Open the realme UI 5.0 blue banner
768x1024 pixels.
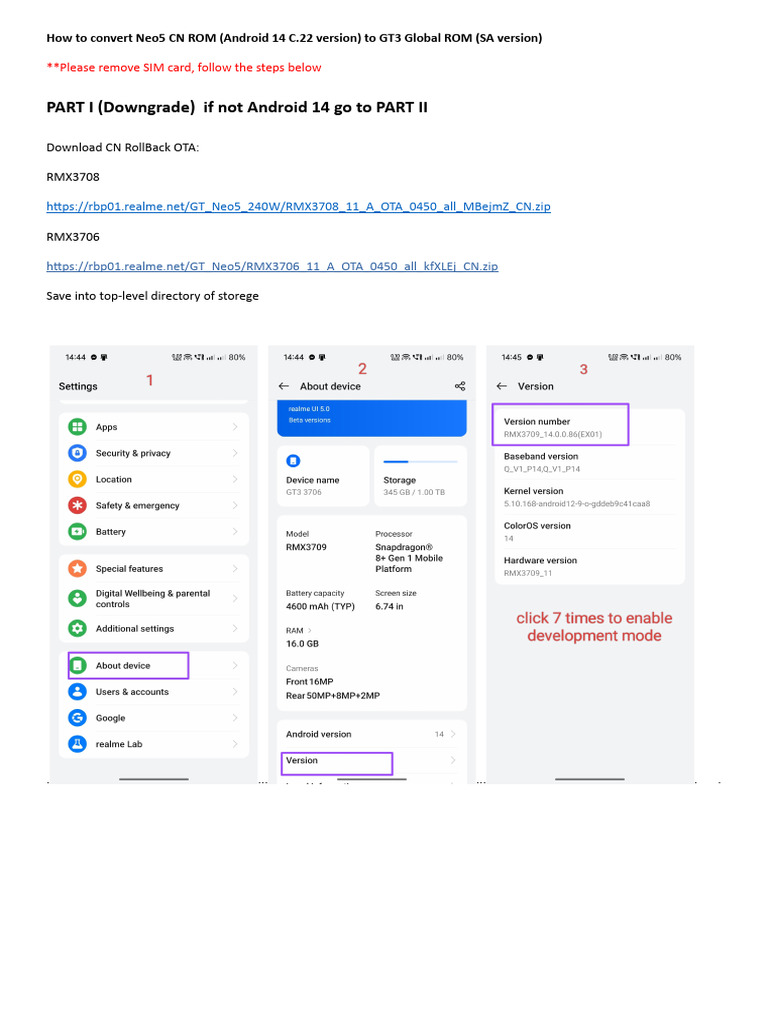coord(372,418)
